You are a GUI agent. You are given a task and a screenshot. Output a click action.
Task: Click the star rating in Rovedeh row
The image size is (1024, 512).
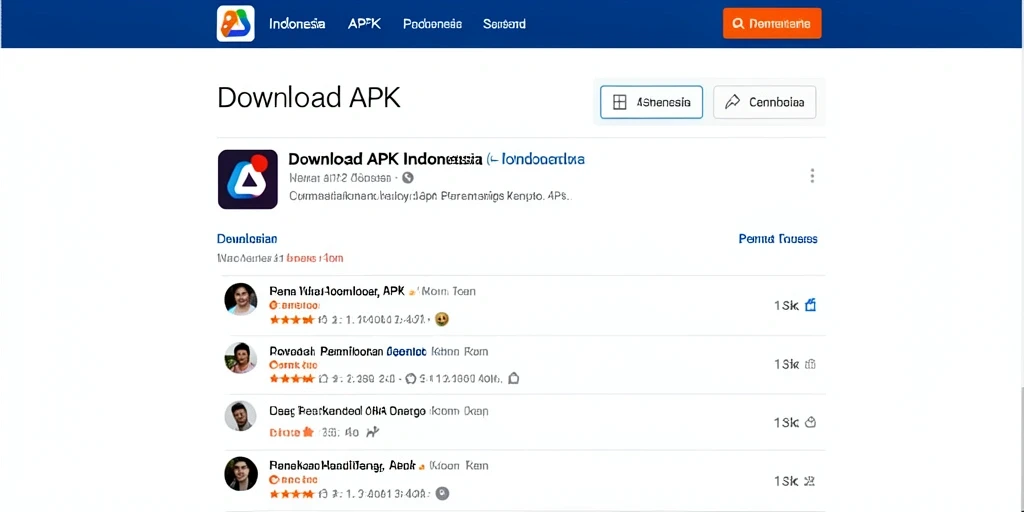(292, 379)
